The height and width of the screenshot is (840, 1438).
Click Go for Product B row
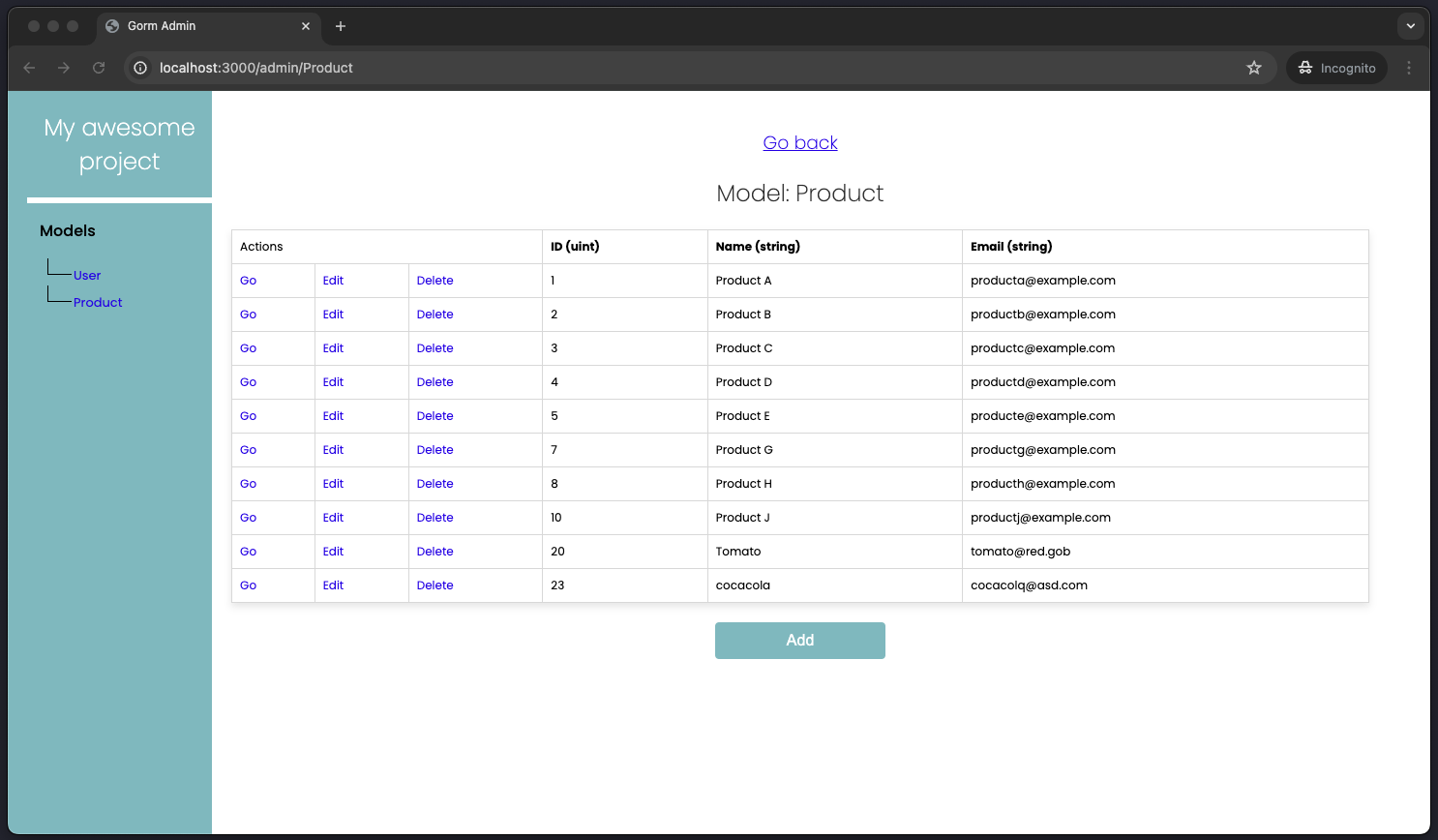pyautogui.click(x=249, y=315)
